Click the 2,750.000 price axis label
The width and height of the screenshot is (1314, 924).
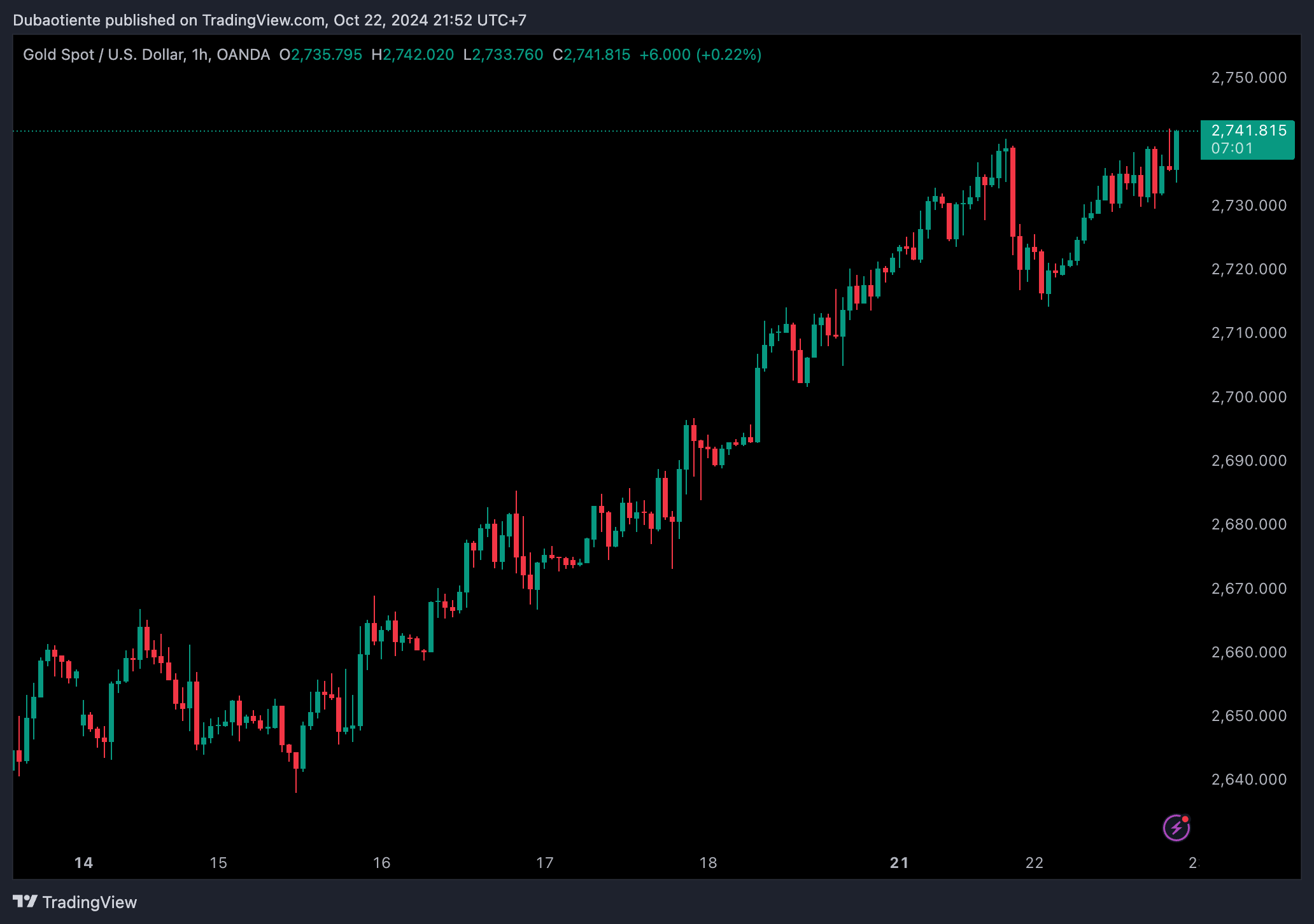coord(1248,78)
